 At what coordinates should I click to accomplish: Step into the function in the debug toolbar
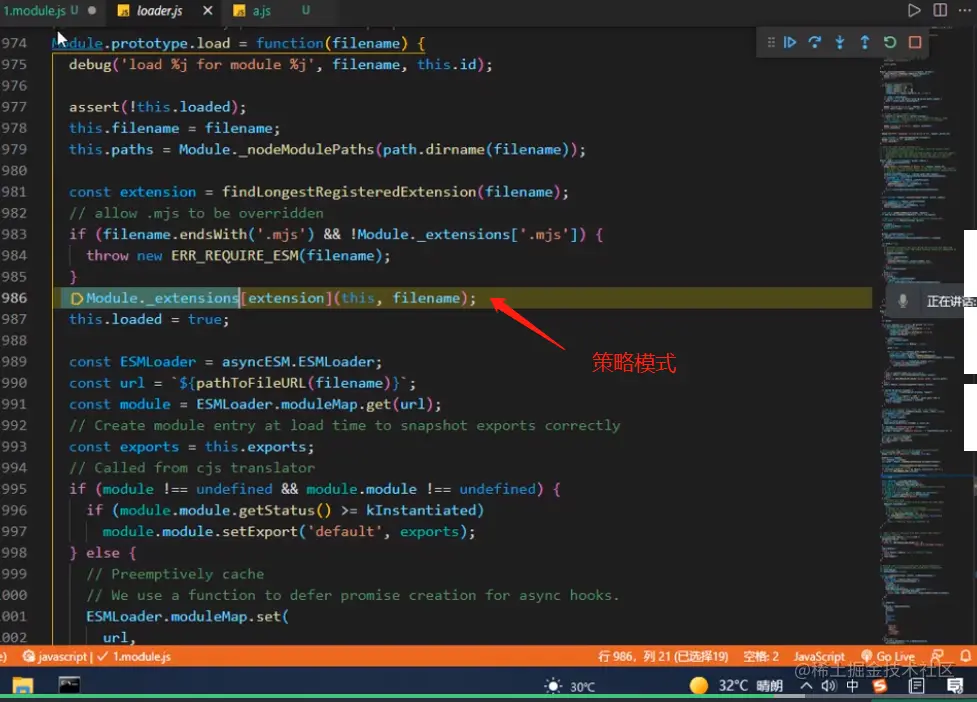tap(840, 42)
